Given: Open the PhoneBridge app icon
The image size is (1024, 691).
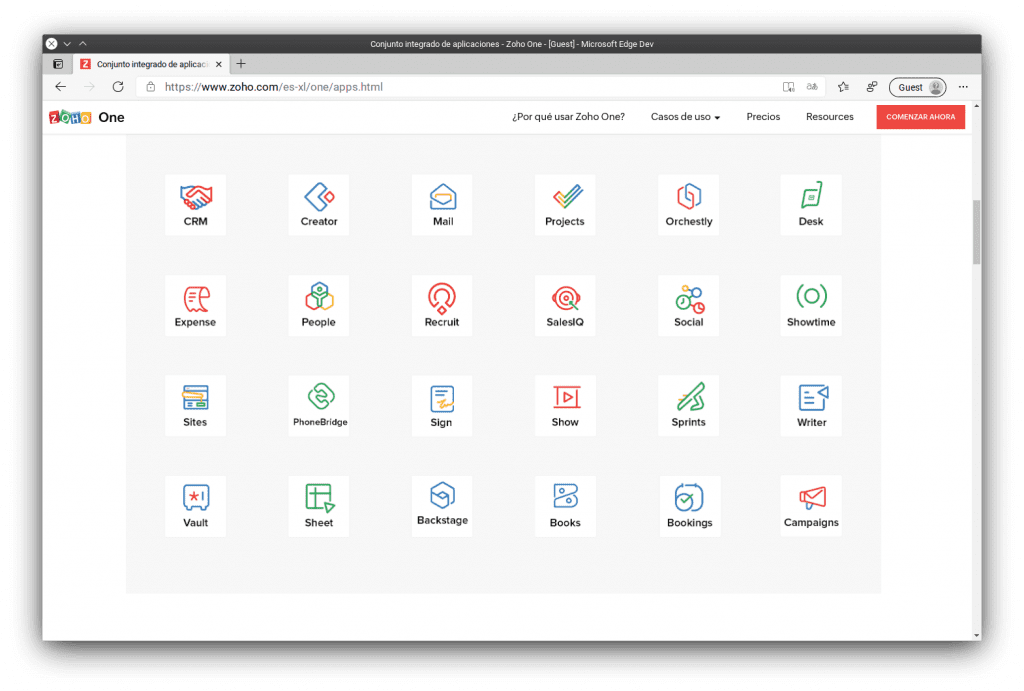Looking at the screenshot, I should click(x=319, y=406).
